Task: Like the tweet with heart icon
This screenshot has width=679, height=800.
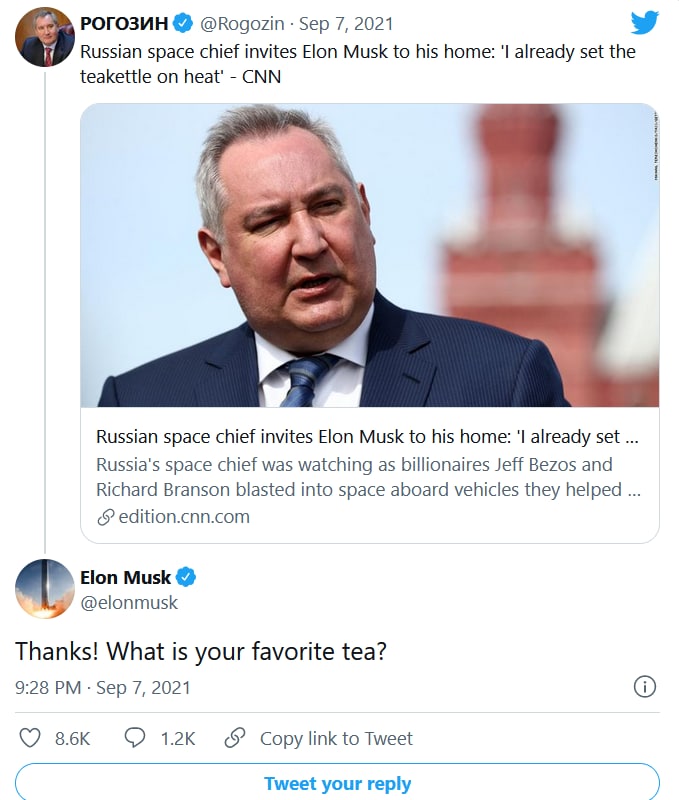Action: click(x=31, y=739)
